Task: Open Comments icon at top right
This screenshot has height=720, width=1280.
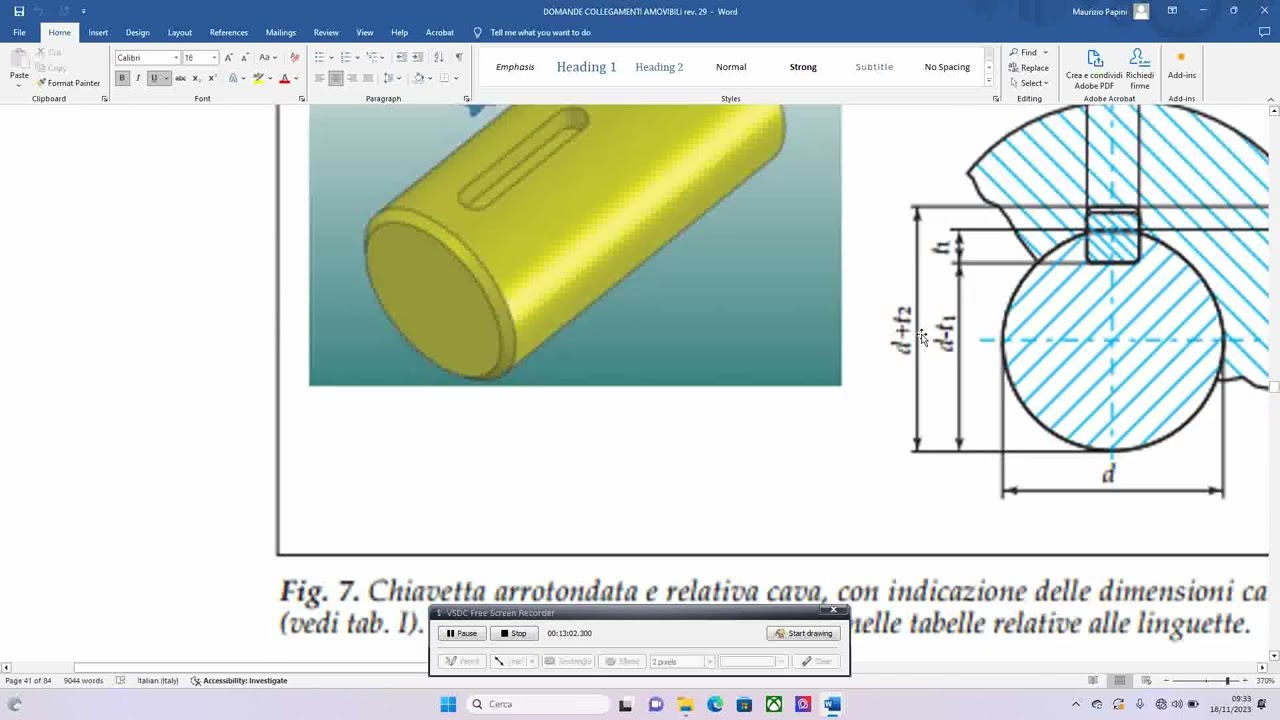Action: 1264,32
